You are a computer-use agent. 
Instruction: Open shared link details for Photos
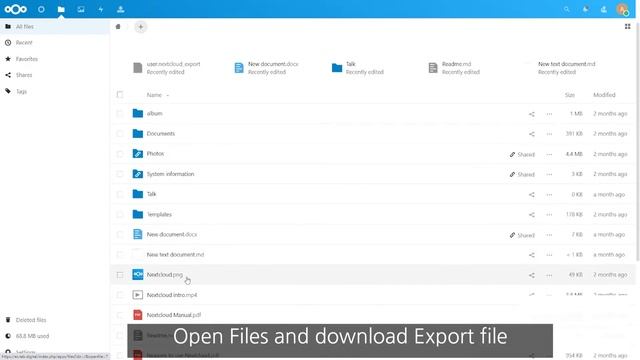(x=522, y=154)
